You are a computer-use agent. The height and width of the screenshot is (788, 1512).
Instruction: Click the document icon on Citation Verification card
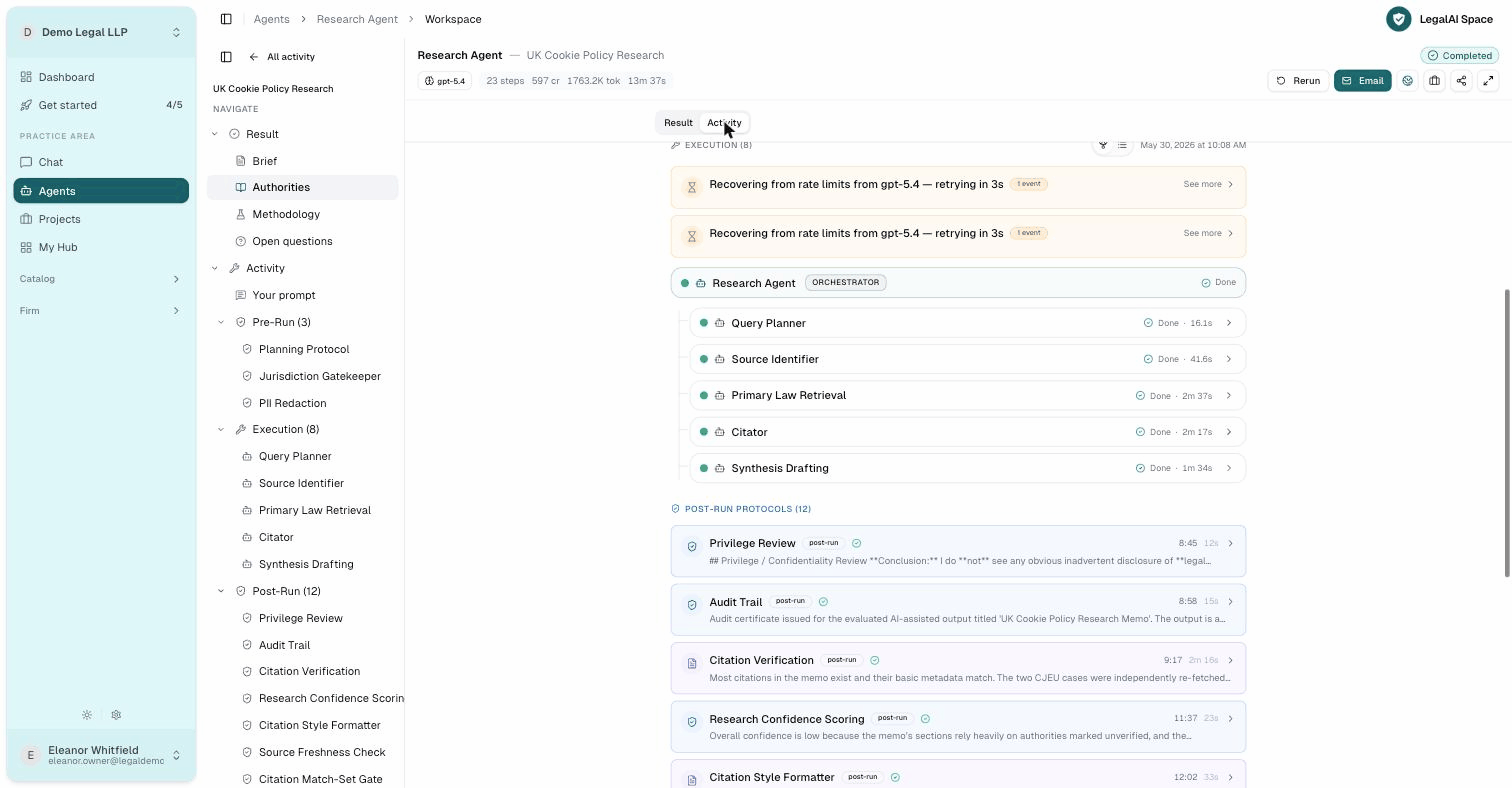point(691,663)
